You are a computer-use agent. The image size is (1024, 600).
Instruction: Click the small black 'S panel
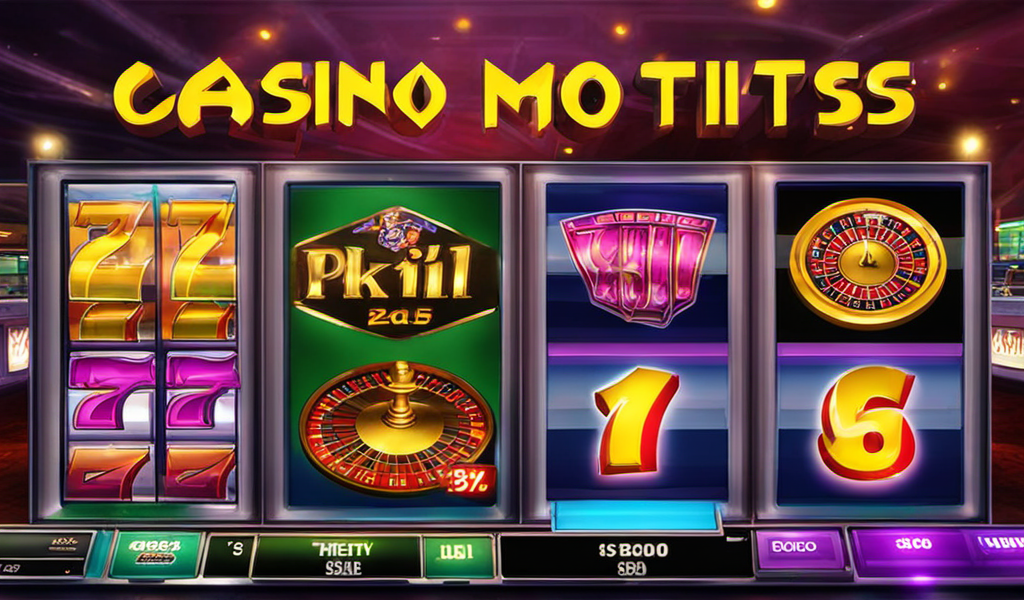coord(229,555)
